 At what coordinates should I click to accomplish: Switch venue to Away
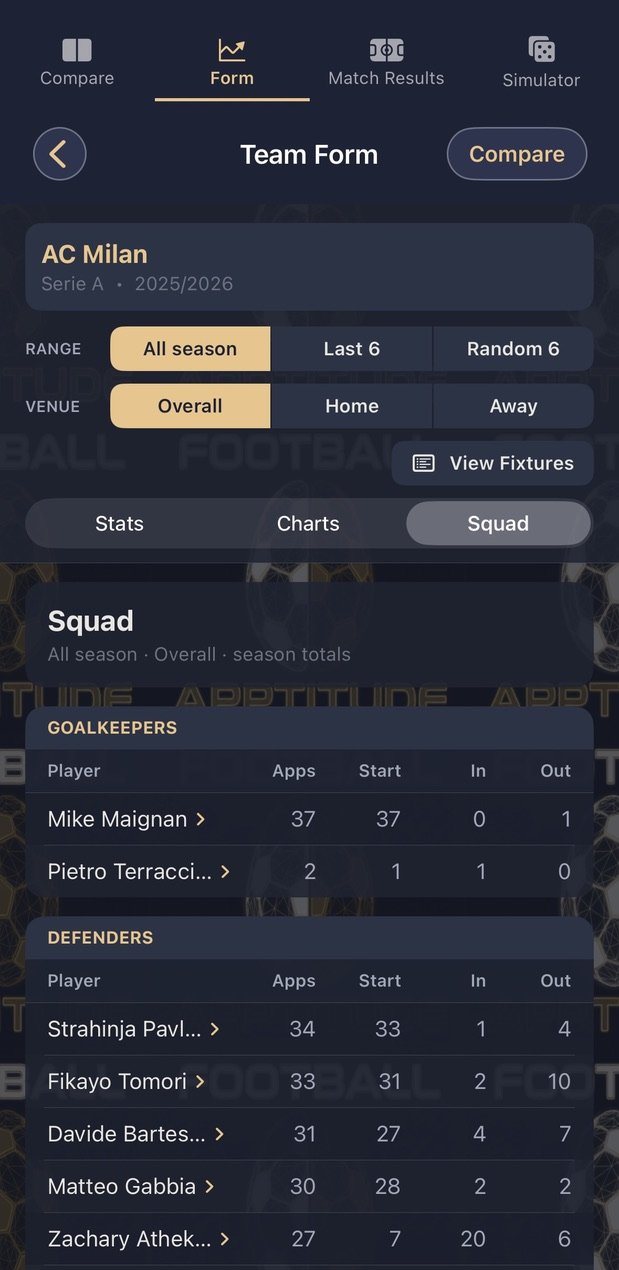pyautogui.click(x=513, y=406)
